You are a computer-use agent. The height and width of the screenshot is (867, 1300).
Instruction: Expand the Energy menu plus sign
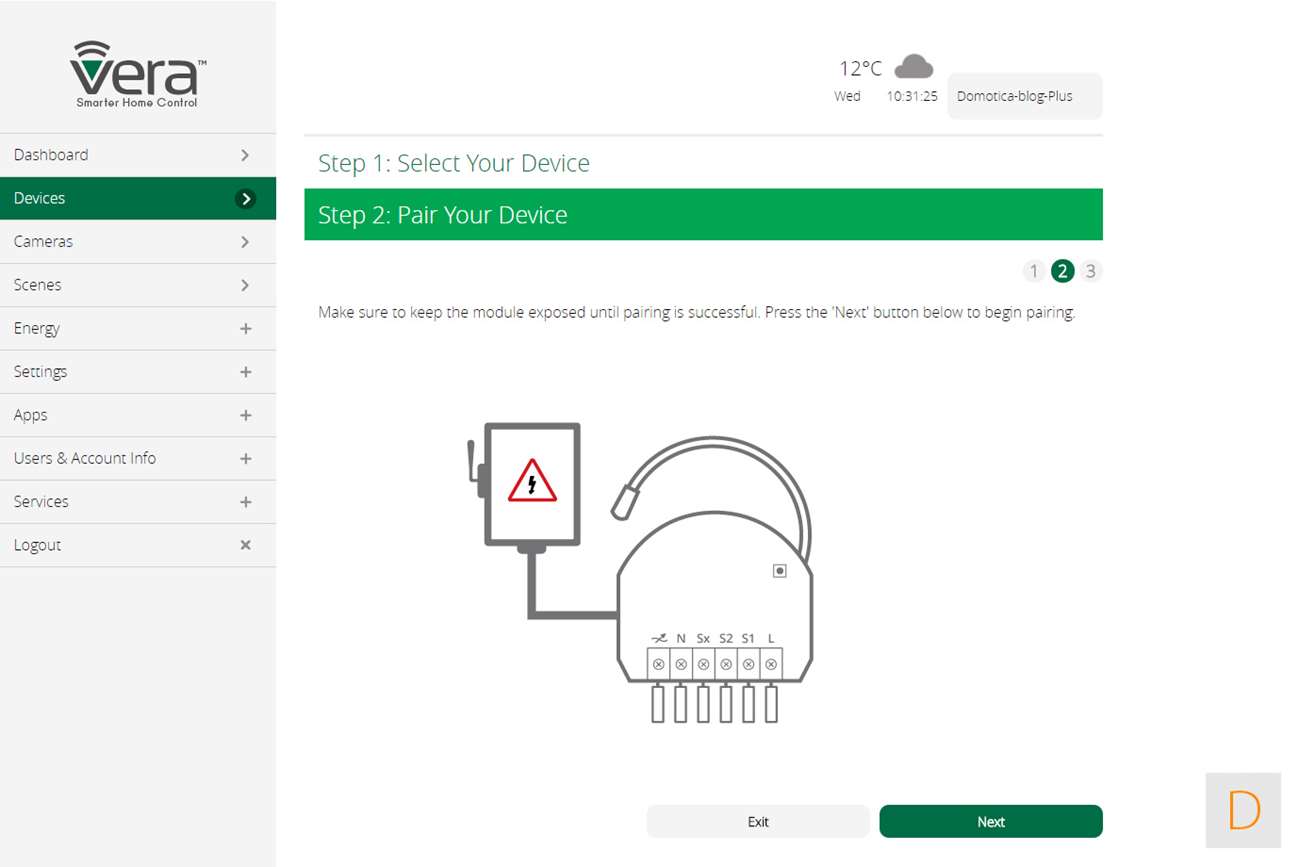[x=245, y=328]
